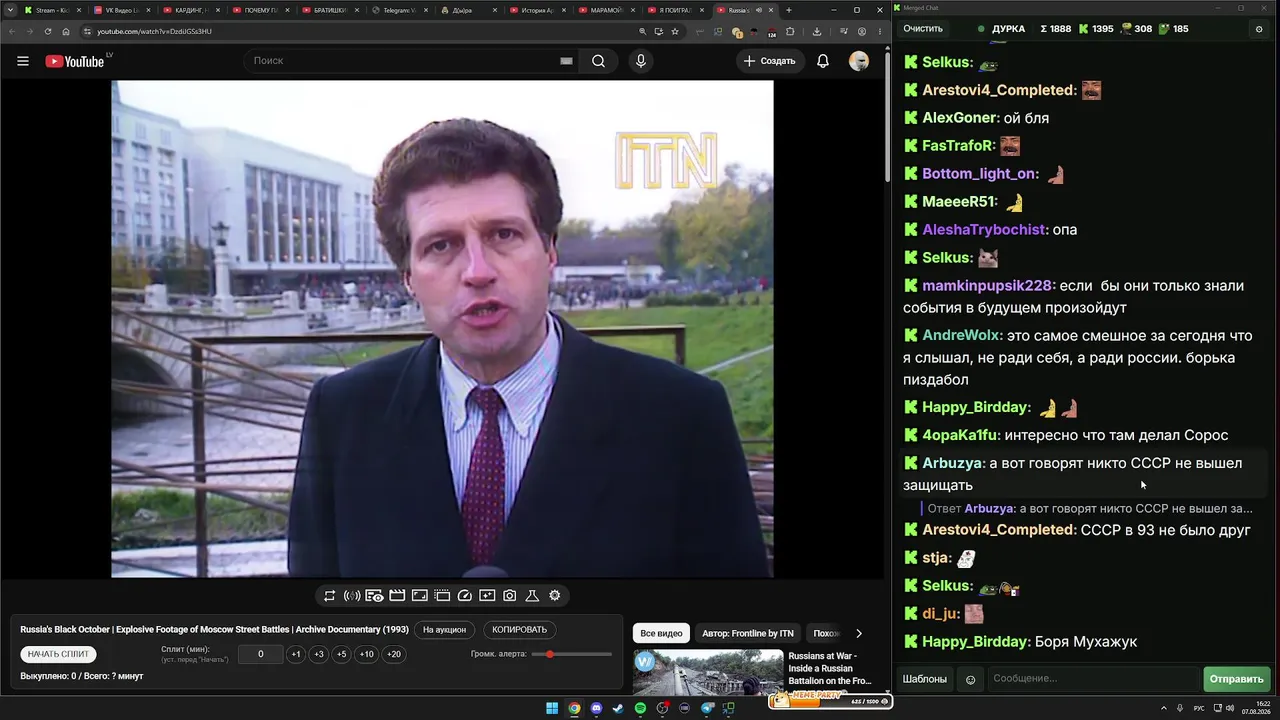The image size is (1280, 720).
Task: Open the Chrome home button
Action: tap(66, 31)
